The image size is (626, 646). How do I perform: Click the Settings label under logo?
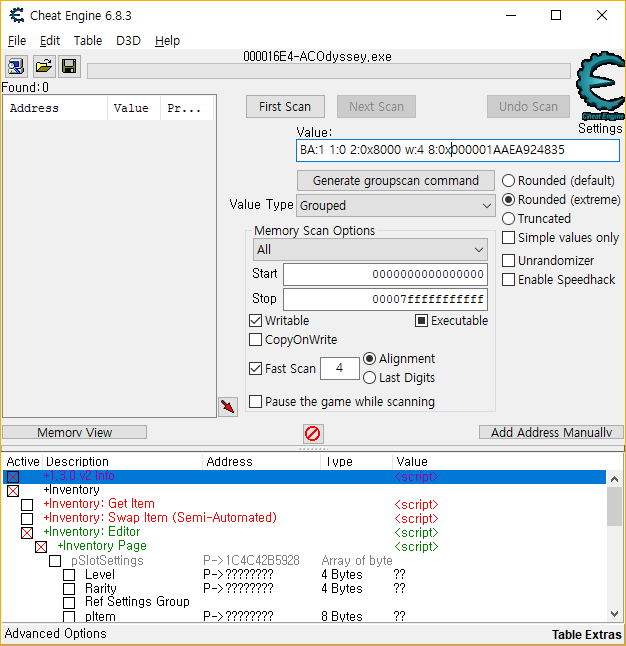click(x=600, y=128)
